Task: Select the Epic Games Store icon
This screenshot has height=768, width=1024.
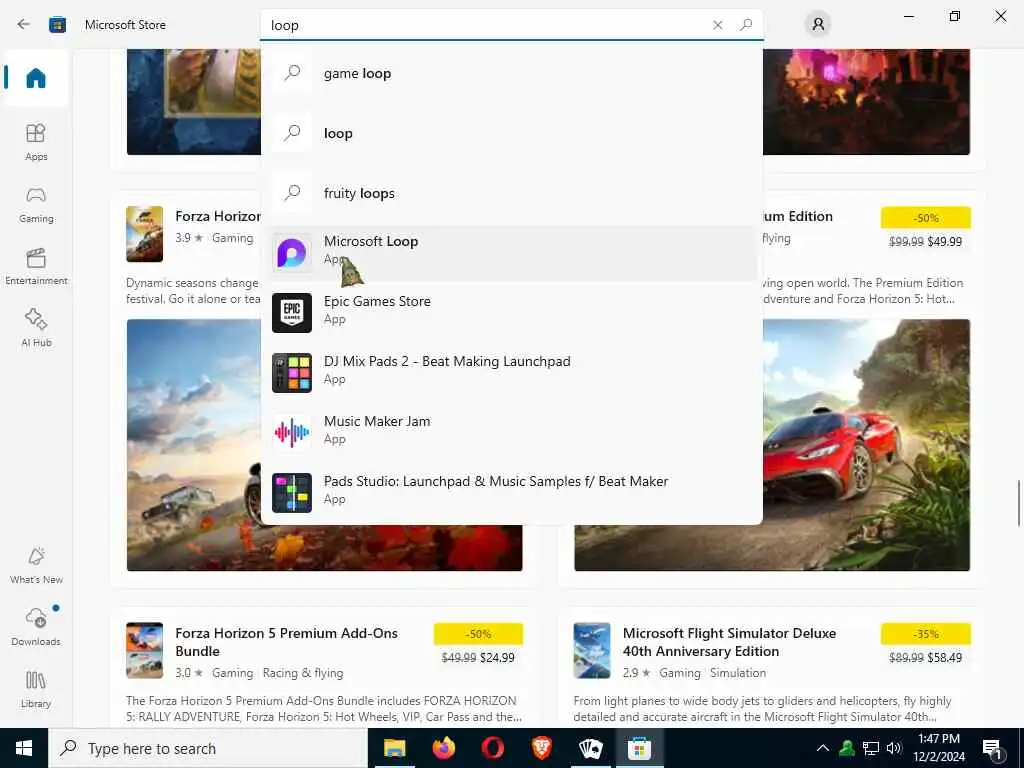Action: click(292, 313)
